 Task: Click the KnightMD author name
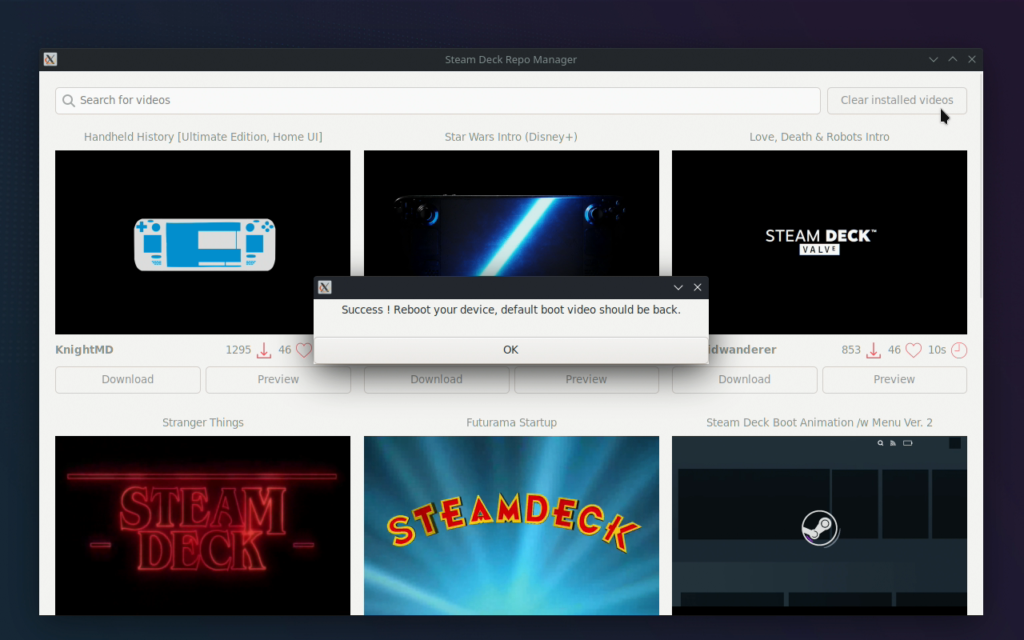tap(84, 349)
